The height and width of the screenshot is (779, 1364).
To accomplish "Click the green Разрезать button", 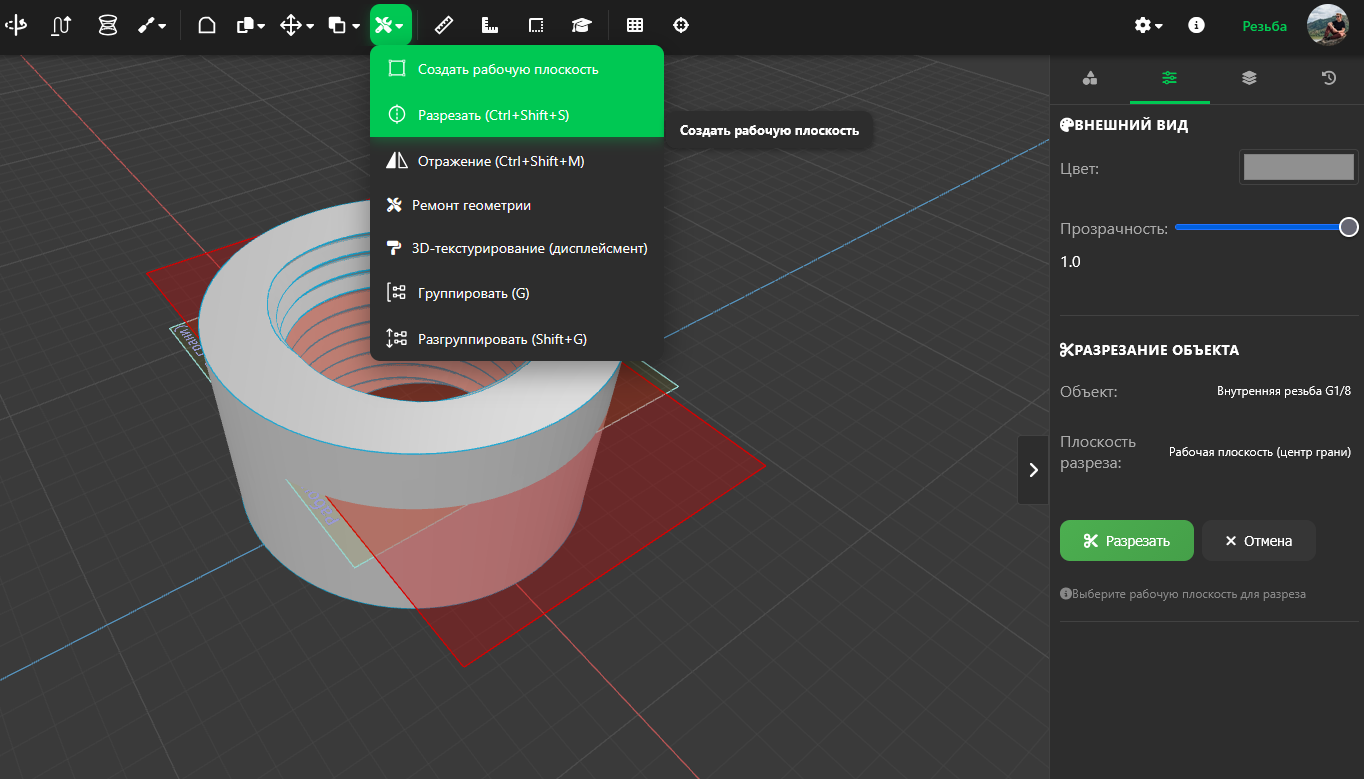I will (1127, 541).
